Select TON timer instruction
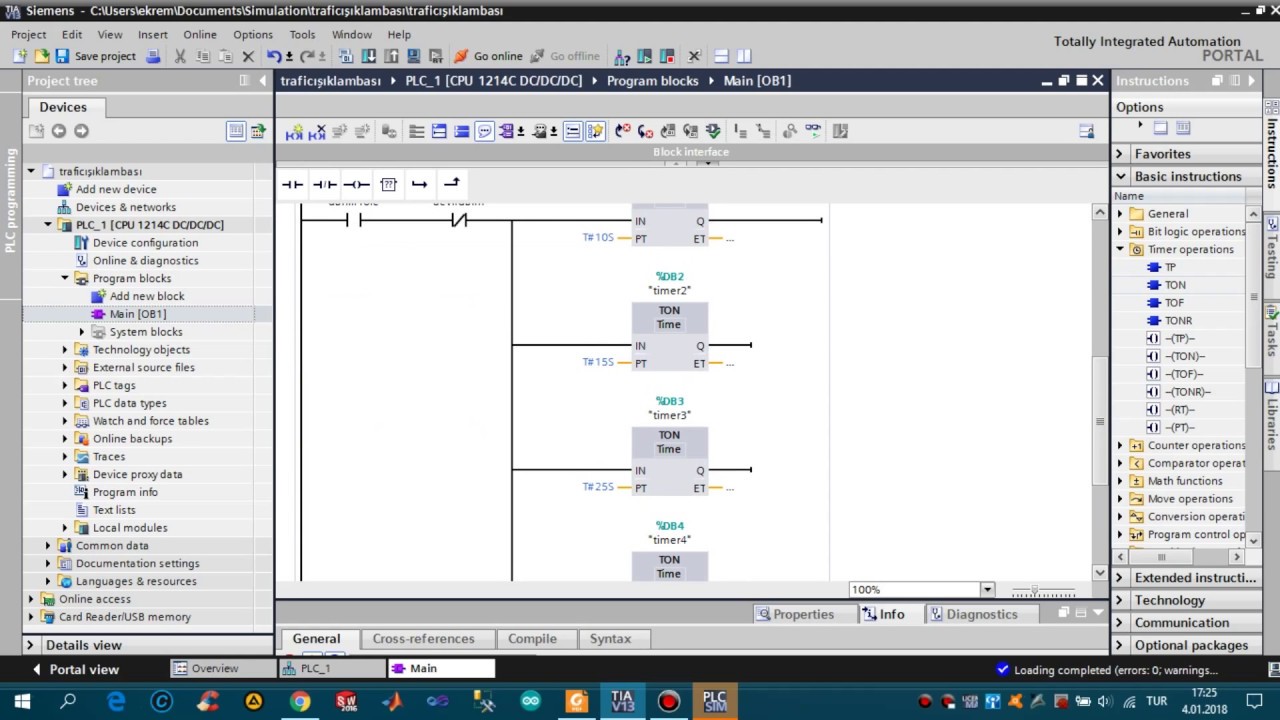This screenshot has width=1280, height=720. click(x=1175, y=285)
